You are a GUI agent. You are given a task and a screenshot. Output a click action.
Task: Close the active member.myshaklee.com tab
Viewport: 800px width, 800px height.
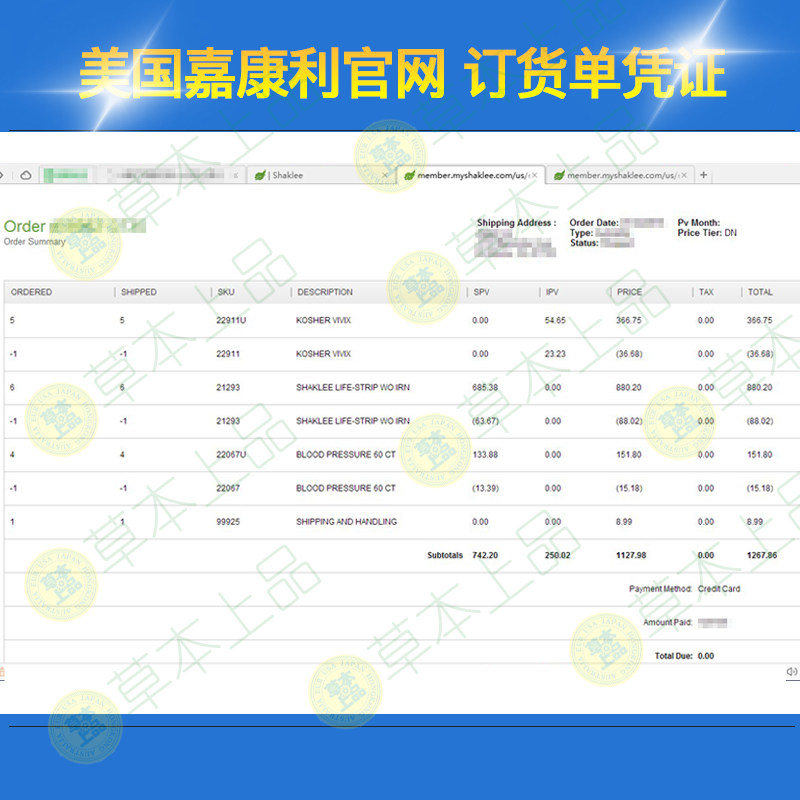(534, 175)
